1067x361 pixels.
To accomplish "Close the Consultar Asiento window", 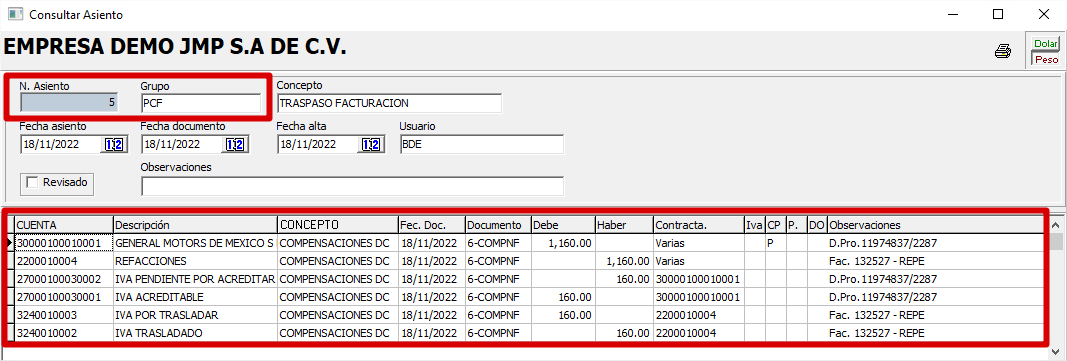I will (1043, 14).
